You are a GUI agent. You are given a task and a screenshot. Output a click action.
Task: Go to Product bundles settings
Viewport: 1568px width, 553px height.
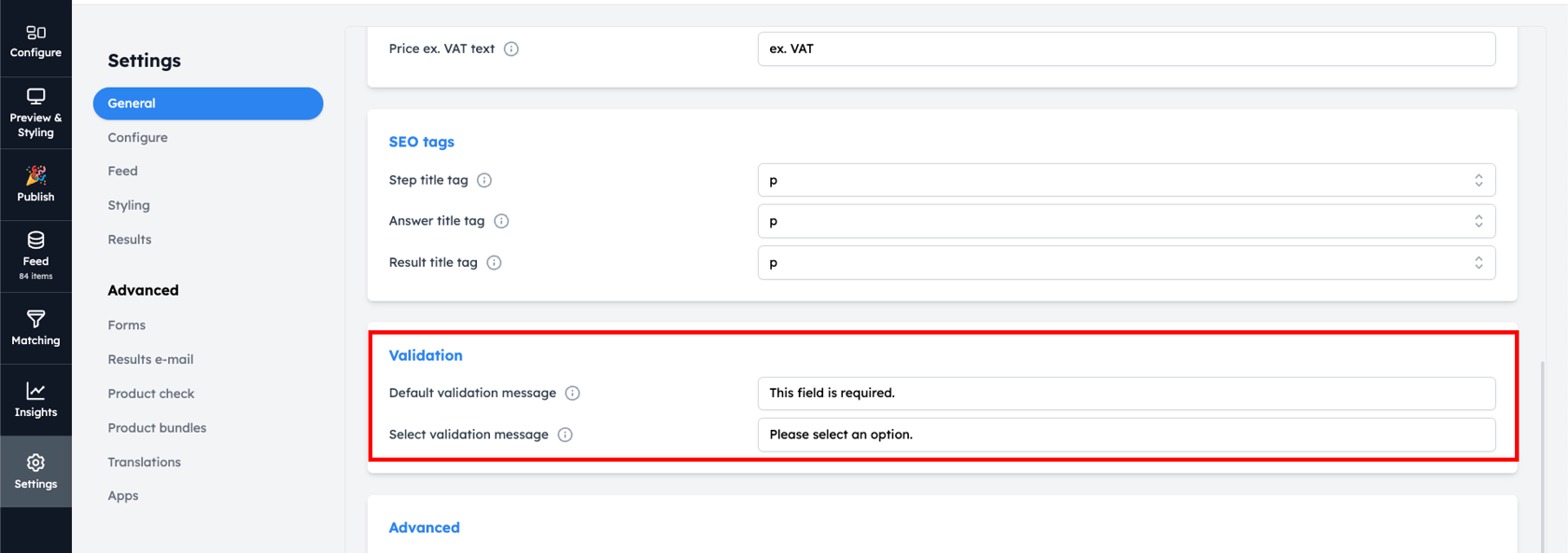tap(157, 428)
